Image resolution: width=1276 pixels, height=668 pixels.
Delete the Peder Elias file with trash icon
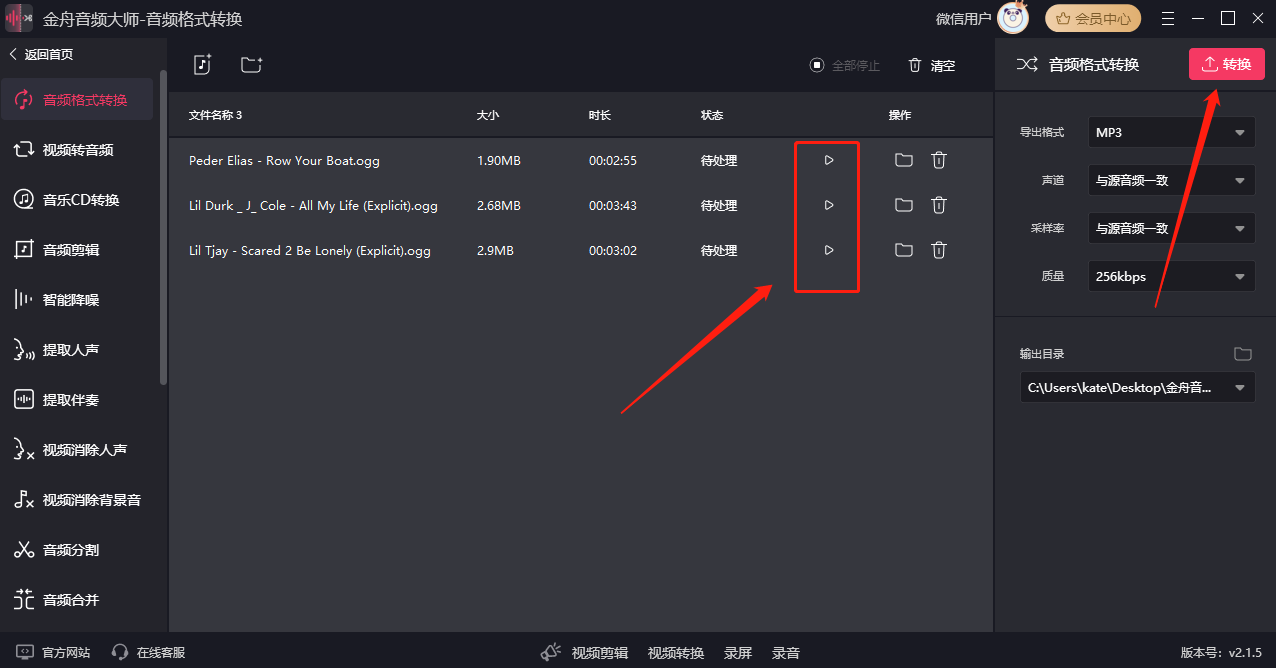[938, 159]
